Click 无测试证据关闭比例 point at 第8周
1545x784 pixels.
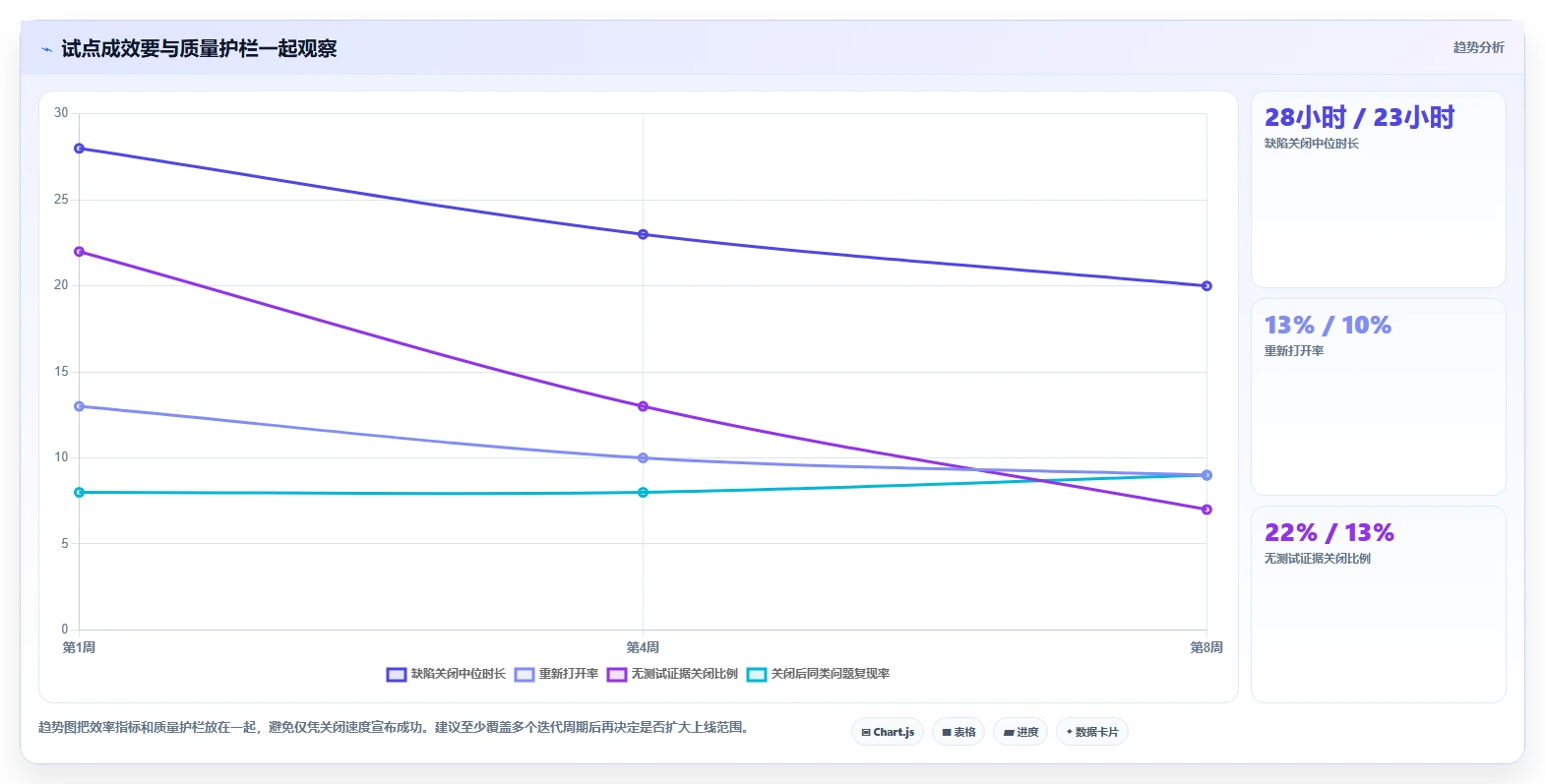(x=1207, y=510)
